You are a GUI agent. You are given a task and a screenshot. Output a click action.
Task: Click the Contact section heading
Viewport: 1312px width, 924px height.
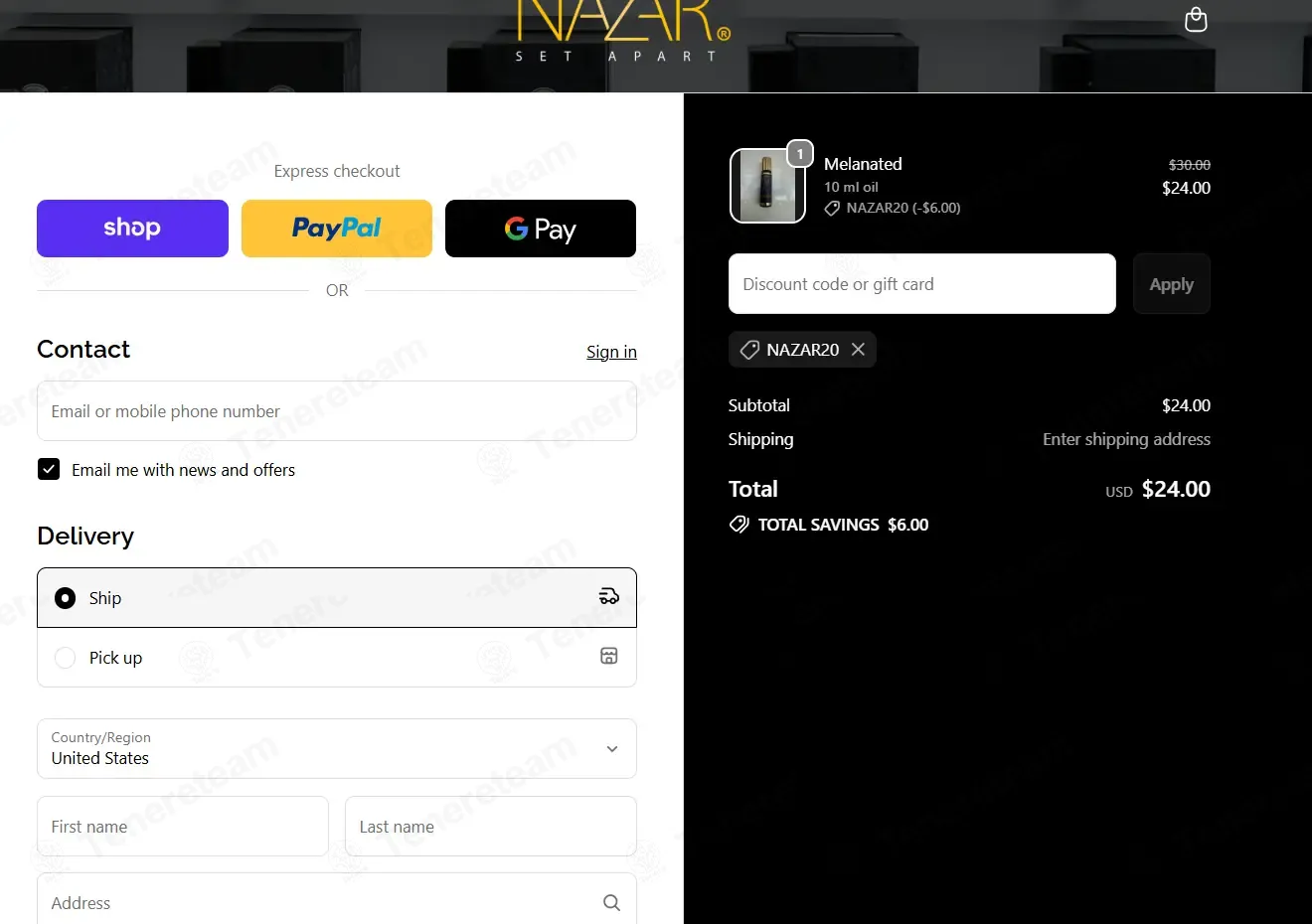[83, 350]
